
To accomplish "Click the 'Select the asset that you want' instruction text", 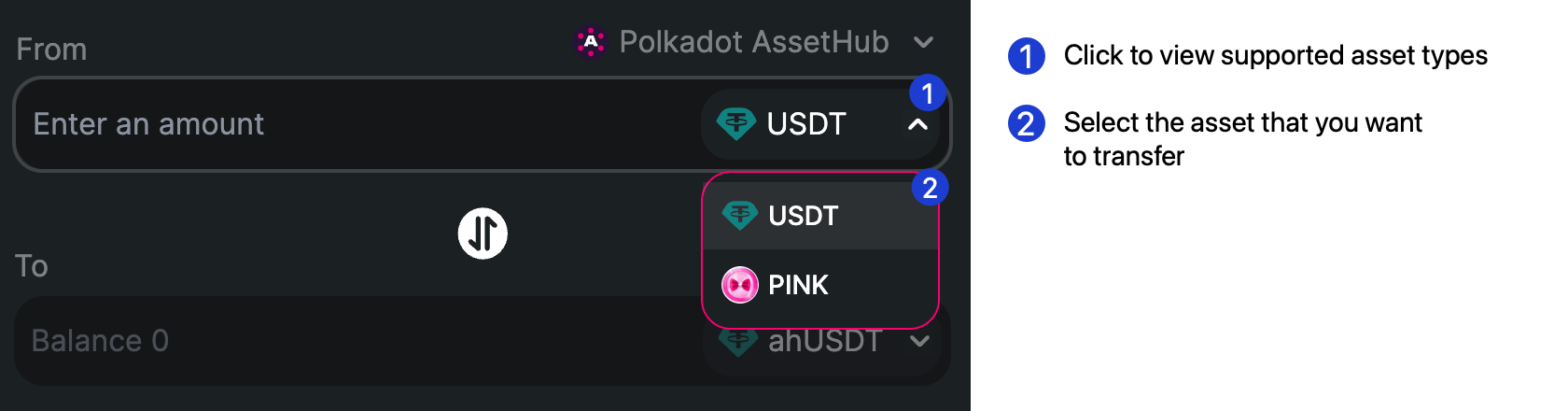I will (1242, 122).
